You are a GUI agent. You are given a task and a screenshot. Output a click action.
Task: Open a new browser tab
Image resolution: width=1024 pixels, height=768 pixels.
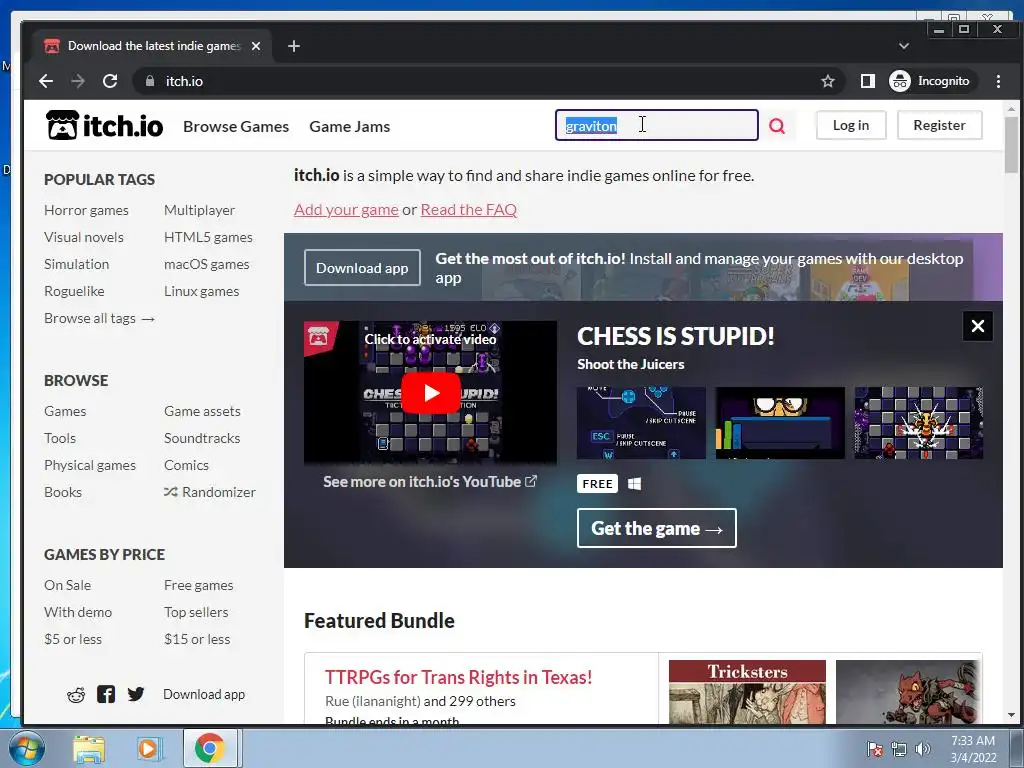[x=294, y=46]
